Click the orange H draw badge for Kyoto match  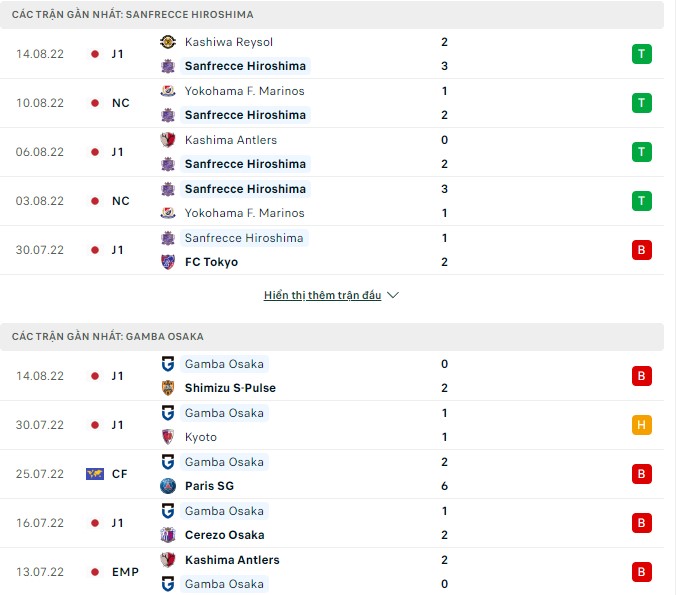pyautogui.click(x=641, y=425)
